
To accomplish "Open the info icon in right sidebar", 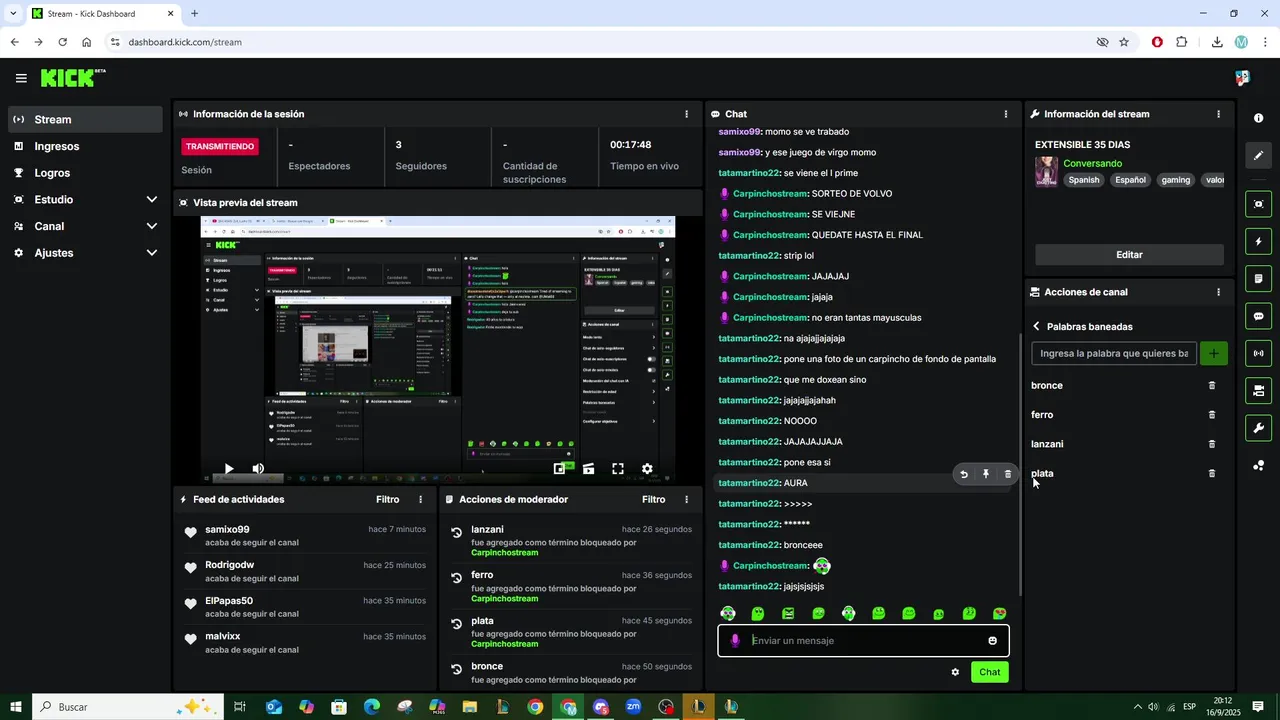I will [1258, 118].
